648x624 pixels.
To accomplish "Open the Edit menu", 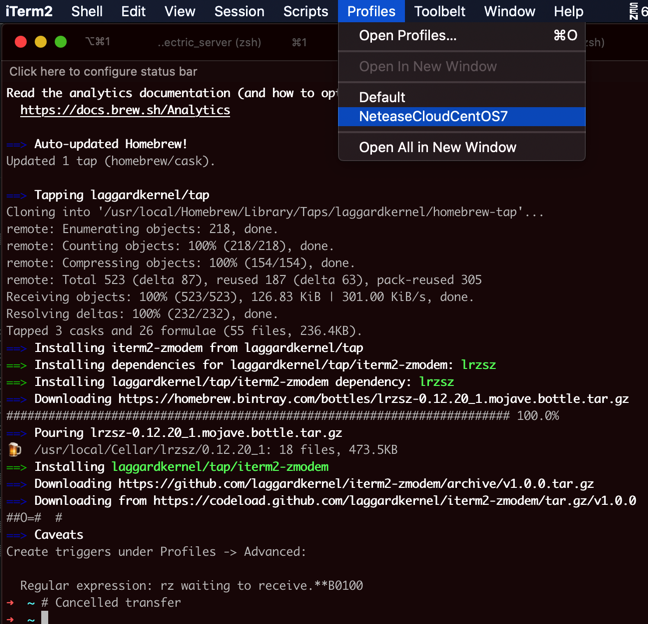I will click(x=133, y=11).
